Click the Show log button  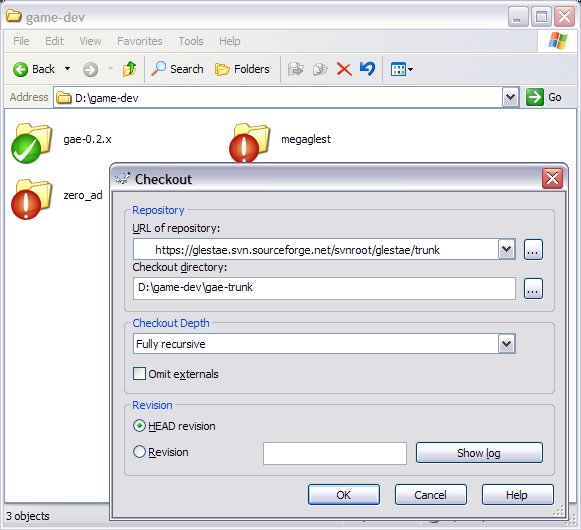pos(479,453)
